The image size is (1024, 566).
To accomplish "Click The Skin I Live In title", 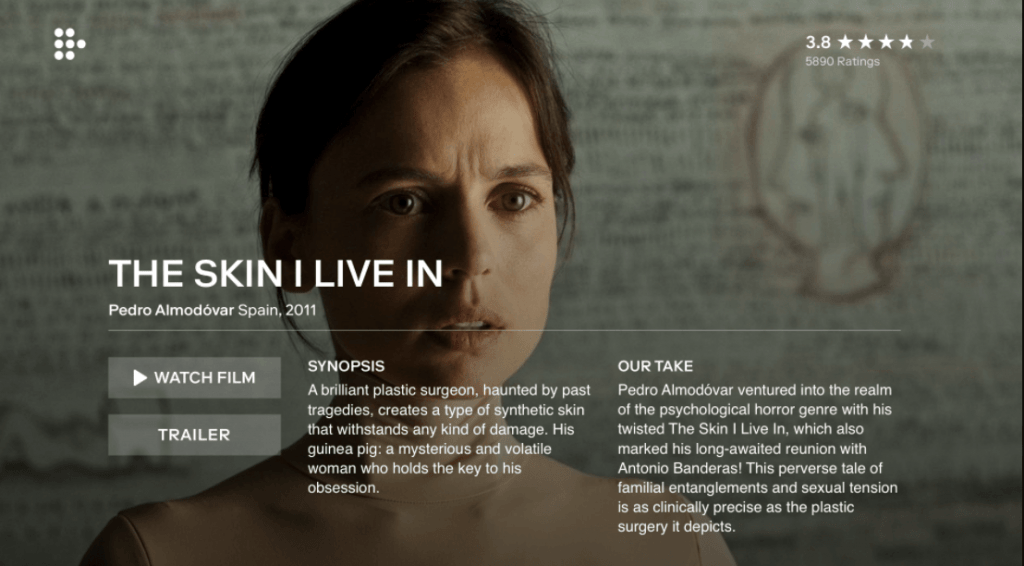I will coord(276,274).
